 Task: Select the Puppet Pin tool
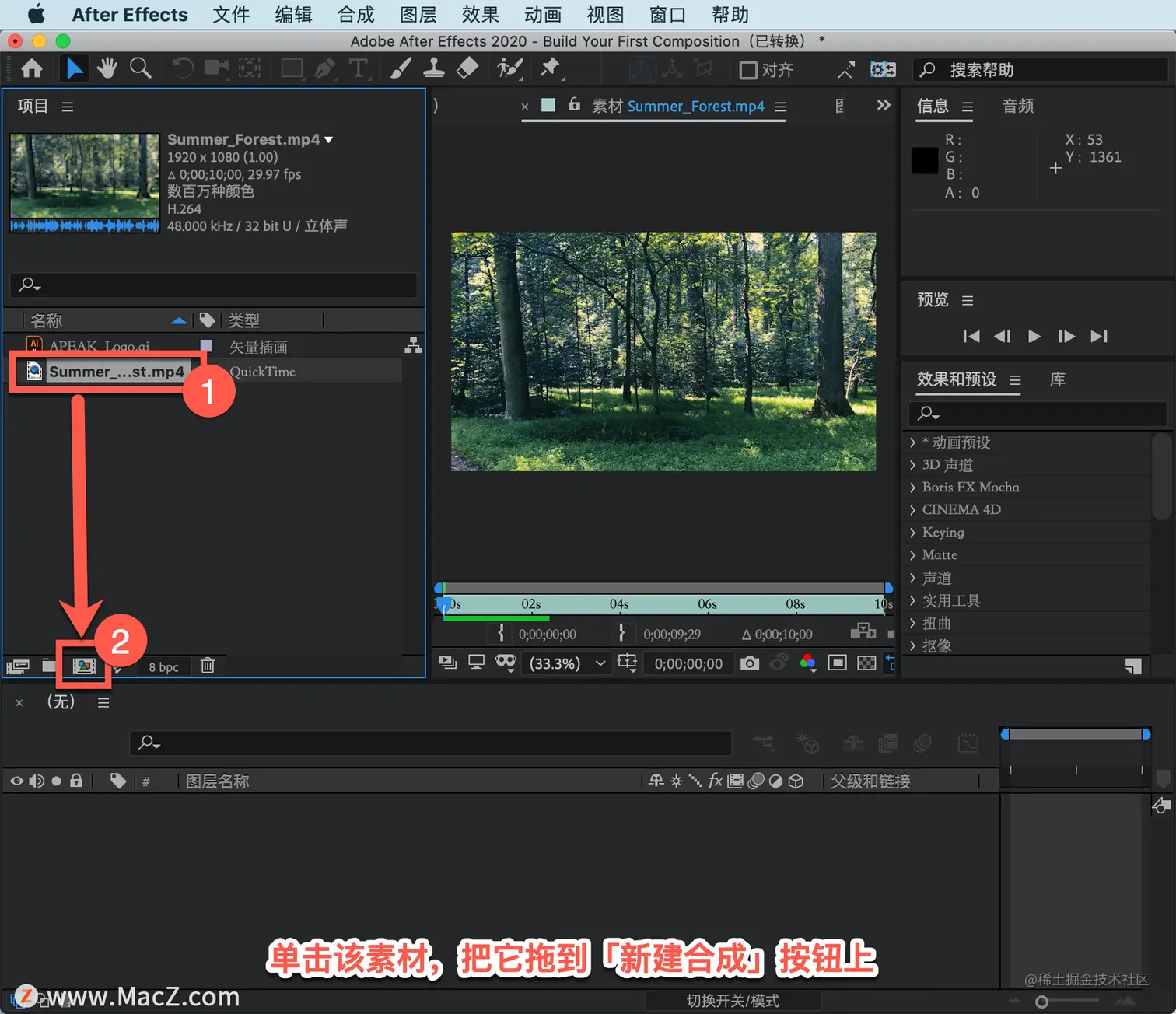pyautogui.click(x=551, y=69)
